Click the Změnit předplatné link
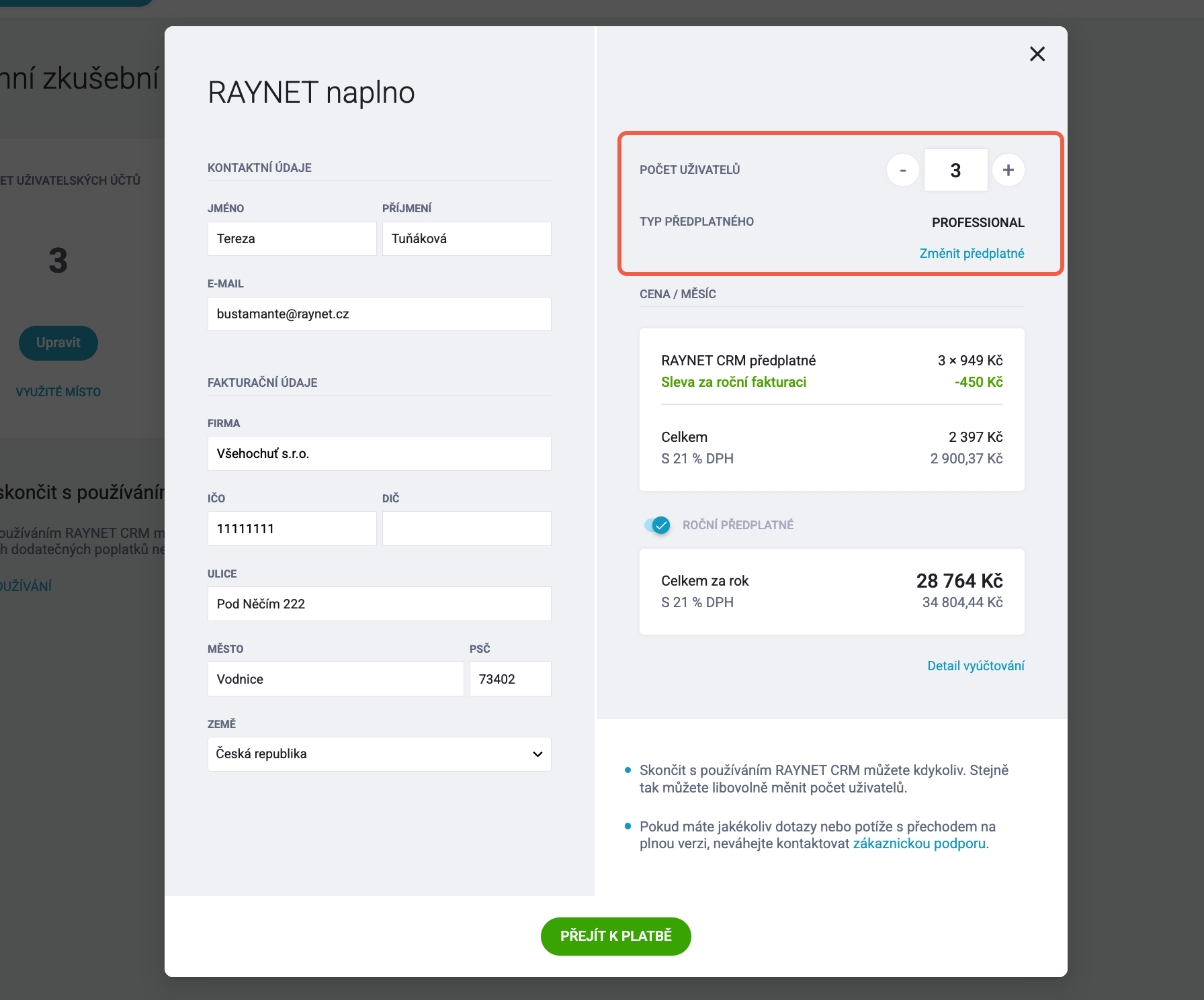Image resolution: width=1204 pixels, height=1000 pixels. tap(972, 253)
